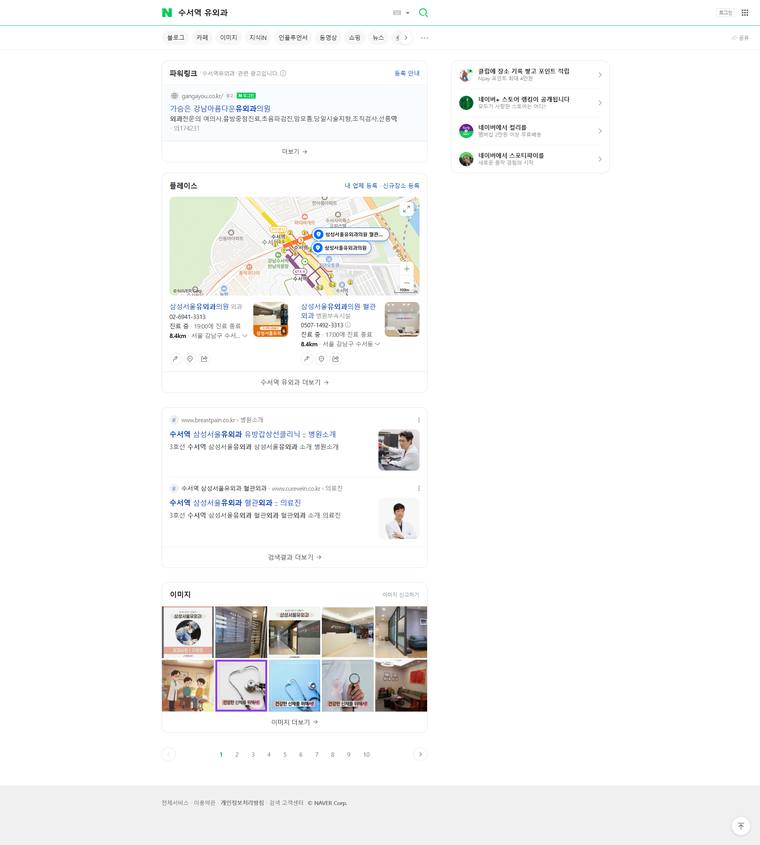The image size is (760, 845).
Task: Open the 신규장소 등록 link
Action: pos(401,185)
